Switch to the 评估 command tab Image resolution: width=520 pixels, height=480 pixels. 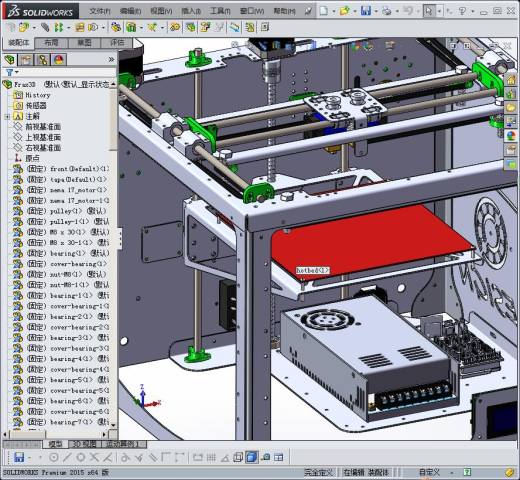(x=117, y=43)
